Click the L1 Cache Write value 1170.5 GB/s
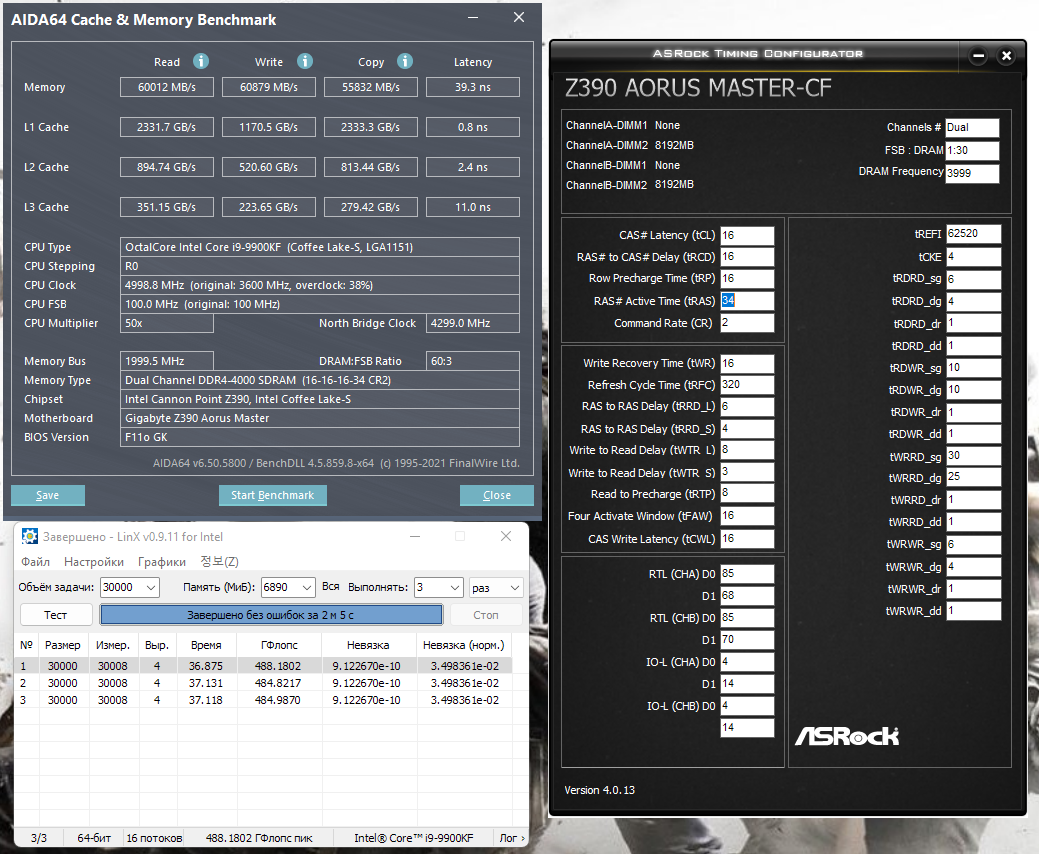Viewport: 1039px width, 854px height. (x=268, y=127)
